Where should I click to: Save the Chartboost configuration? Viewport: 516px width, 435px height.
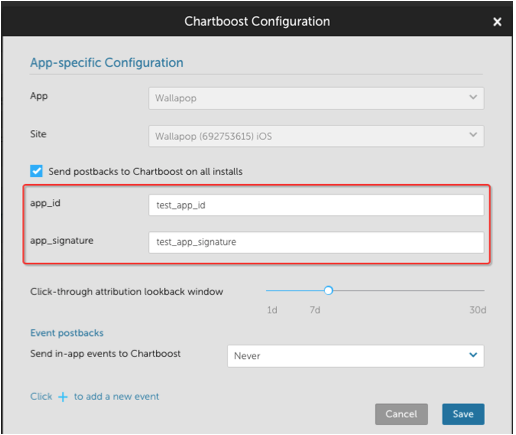pos(463,414)
